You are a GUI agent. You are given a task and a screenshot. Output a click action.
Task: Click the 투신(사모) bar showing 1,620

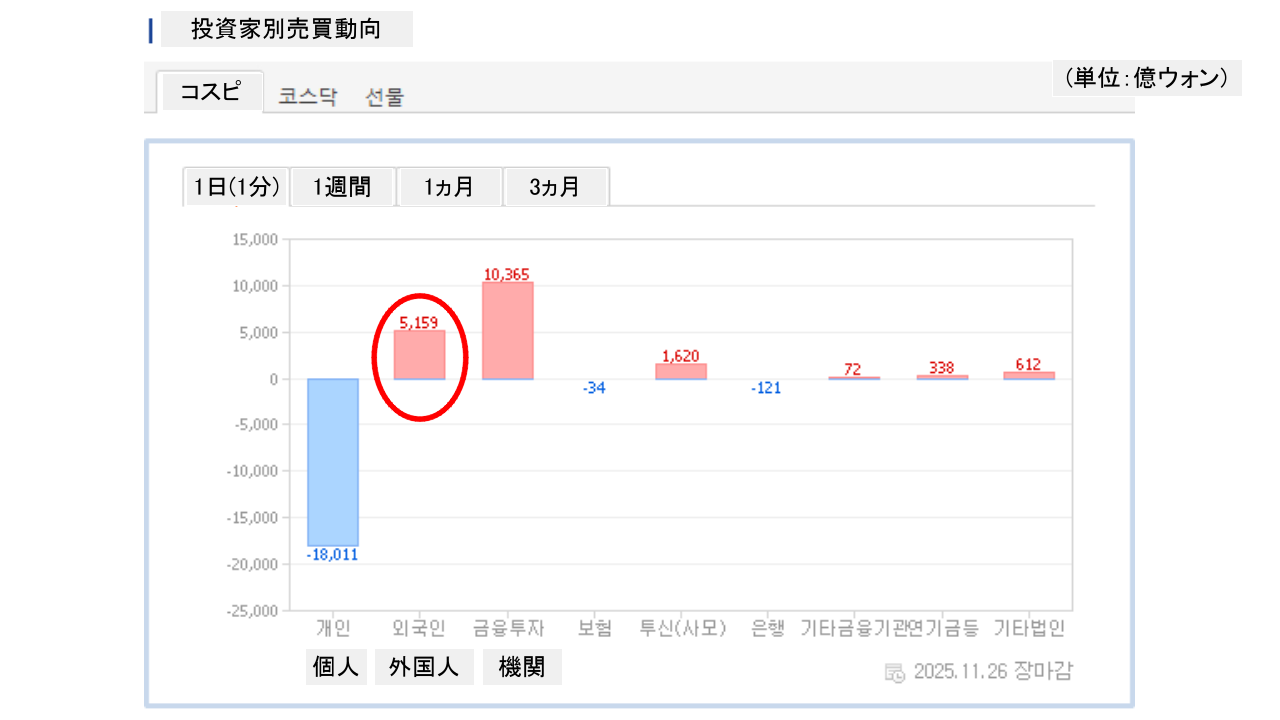(x=681, y=372)
